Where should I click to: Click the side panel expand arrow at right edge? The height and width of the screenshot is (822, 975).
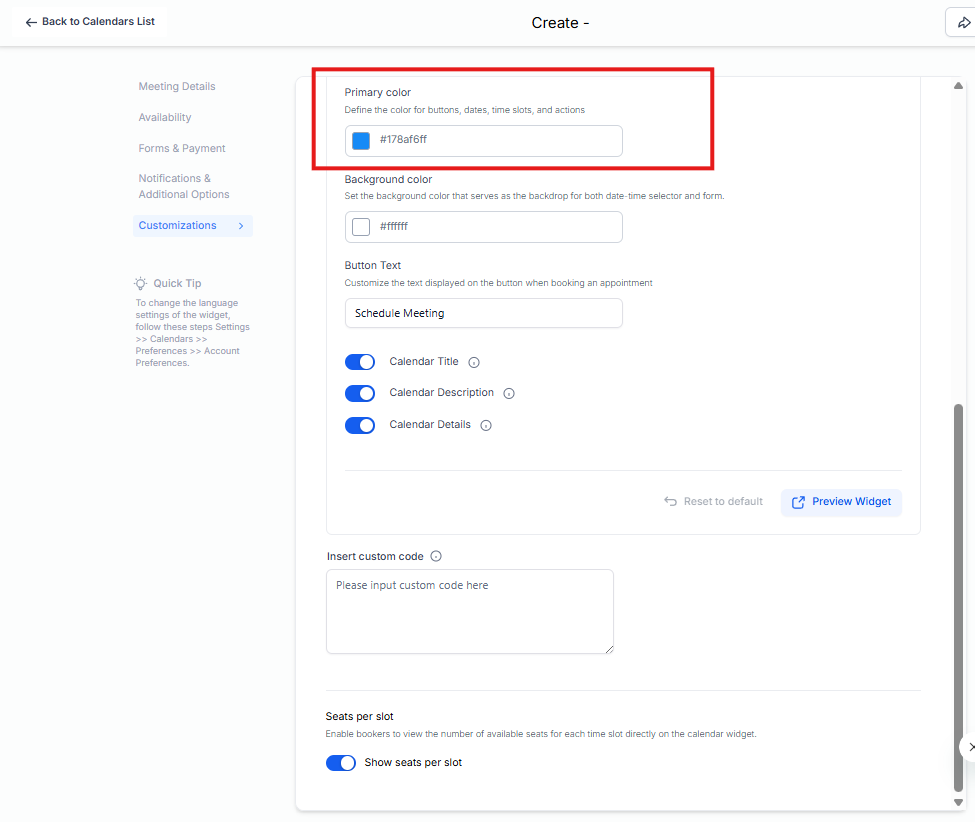tap(969, 747)
